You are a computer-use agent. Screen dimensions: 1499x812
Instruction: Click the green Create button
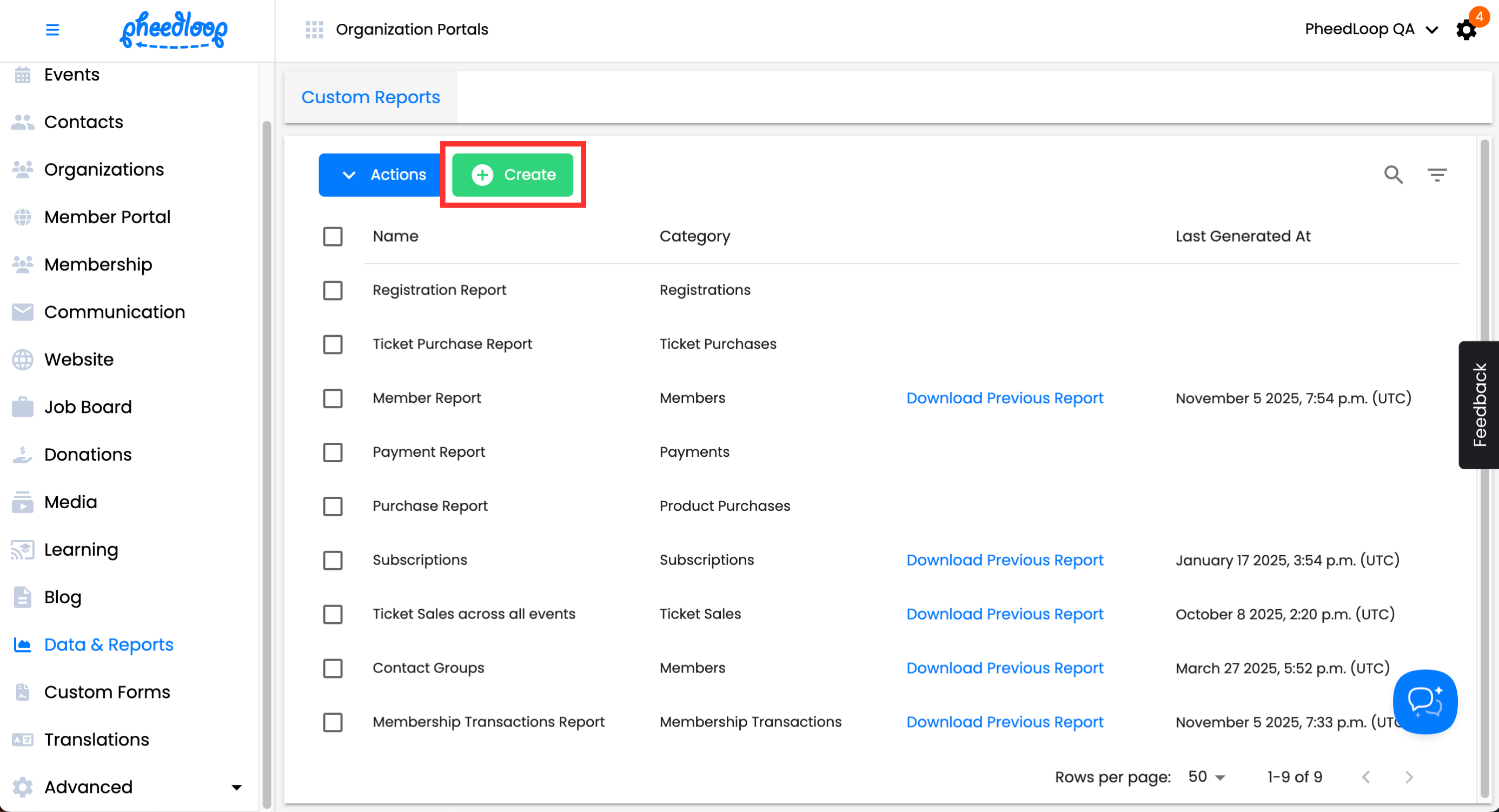click(x=513, y=175)
